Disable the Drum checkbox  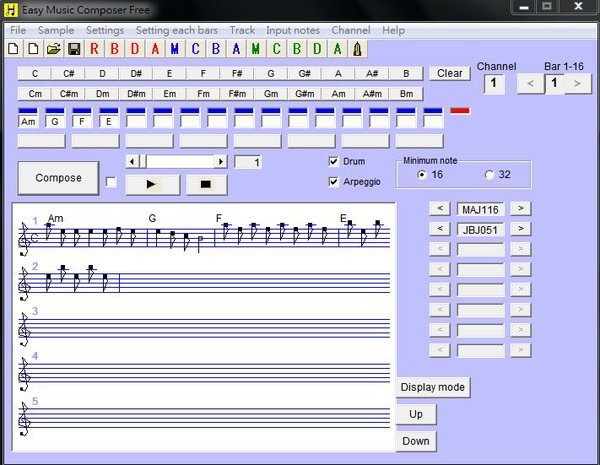coord(334,162)
